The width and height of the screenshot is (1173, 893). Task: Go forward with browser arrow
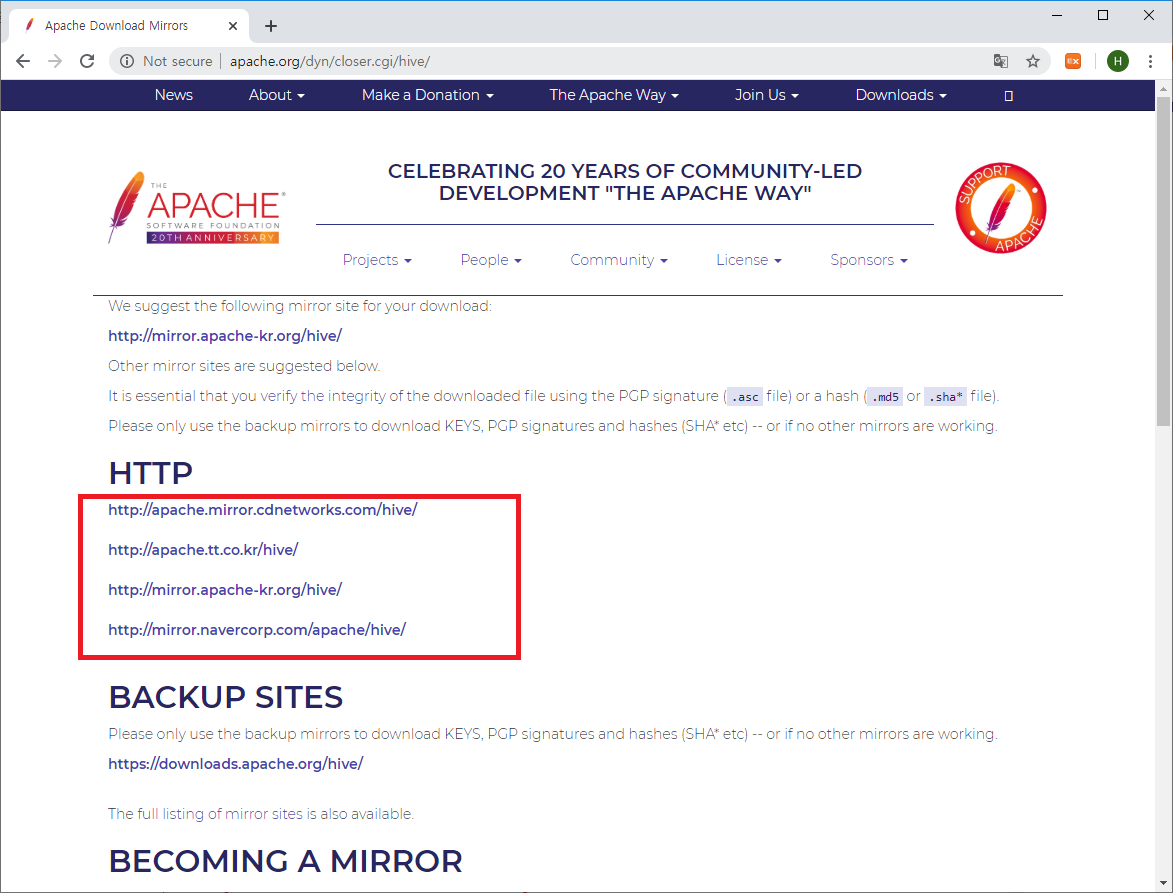(x=55, y=61)
